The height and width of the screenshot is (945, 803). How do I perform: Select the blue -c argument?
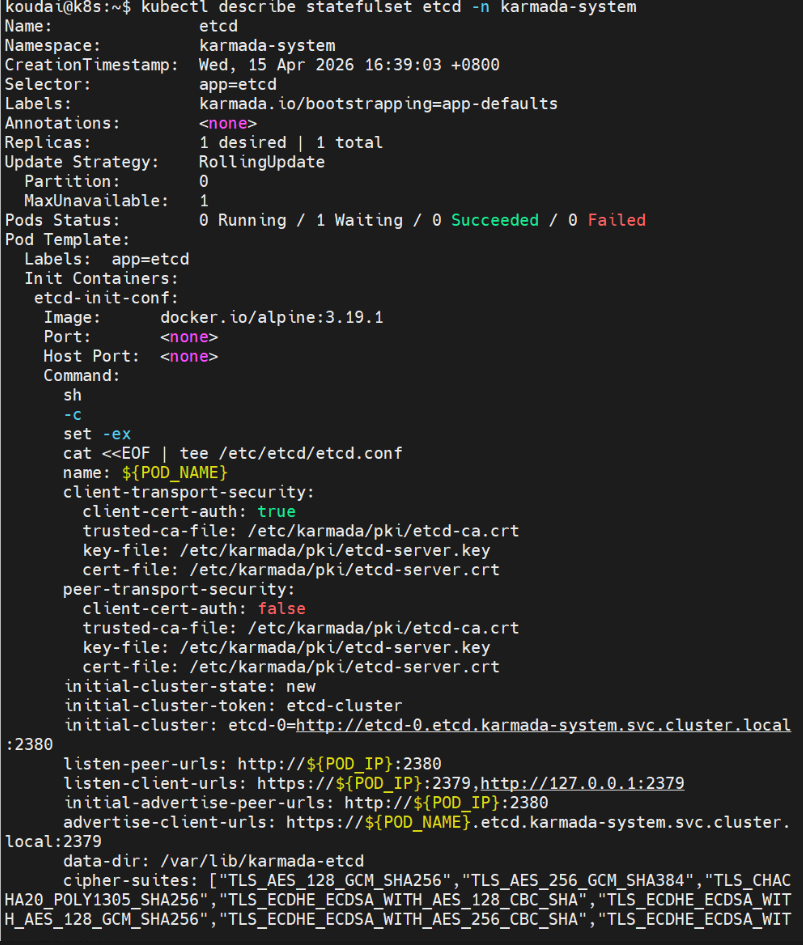(72, 415)
